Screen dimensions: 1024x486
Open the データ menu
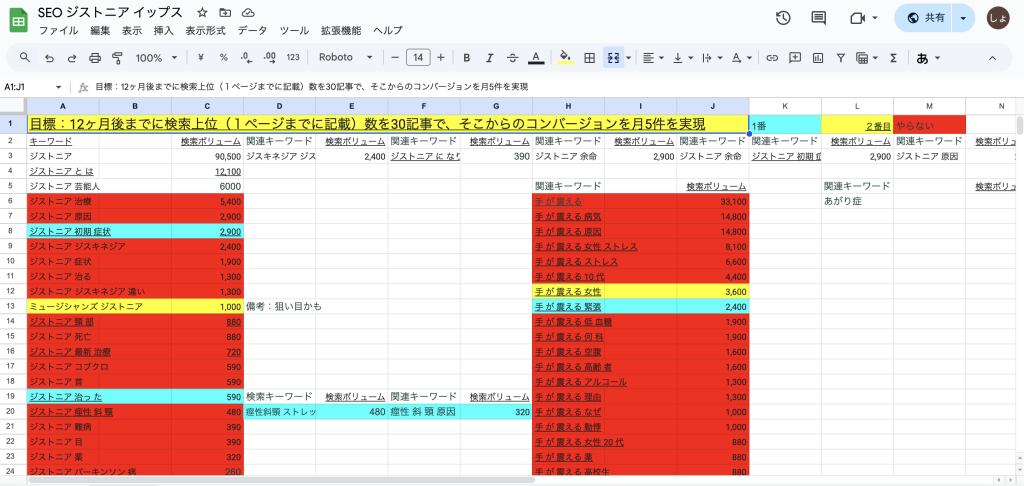[253, 31]
